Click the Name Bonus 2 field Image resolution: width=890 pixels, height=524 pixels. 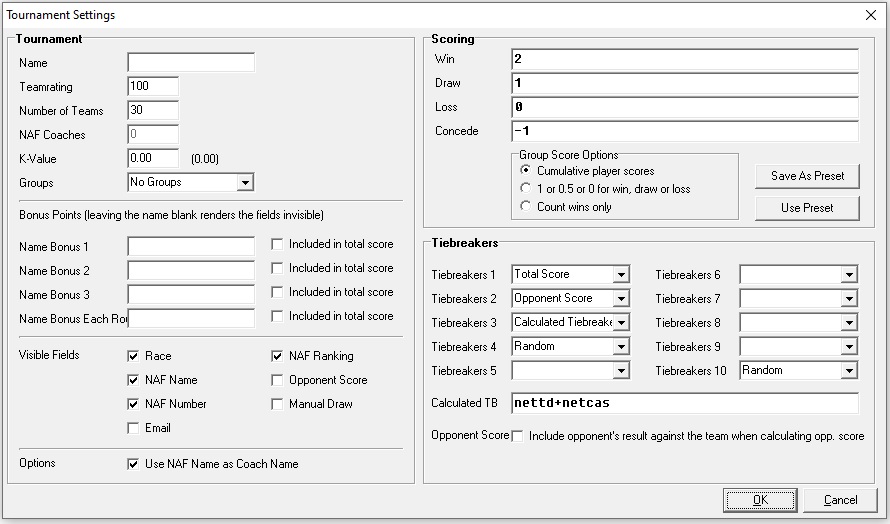click(x=191, y=270)
